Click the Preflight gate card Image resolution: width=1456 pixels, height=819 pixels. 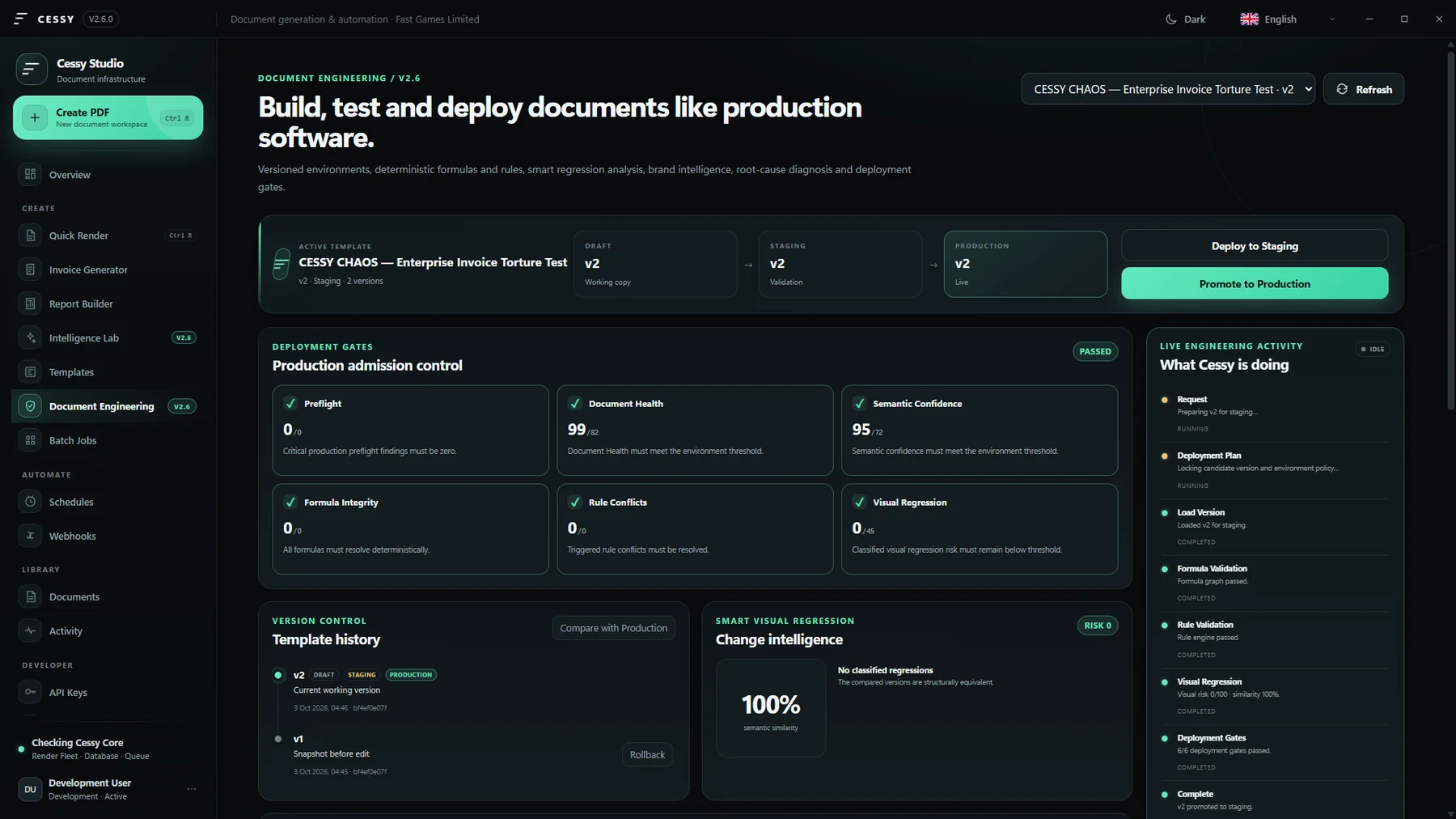coord(411,430)
